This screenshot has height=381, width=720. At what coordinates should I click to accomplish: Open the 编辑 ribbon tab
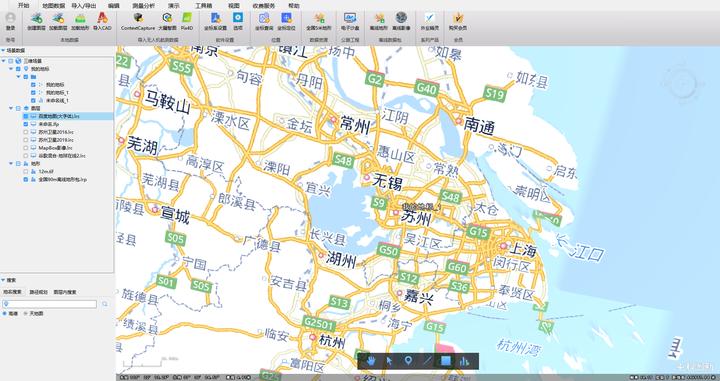113,6
